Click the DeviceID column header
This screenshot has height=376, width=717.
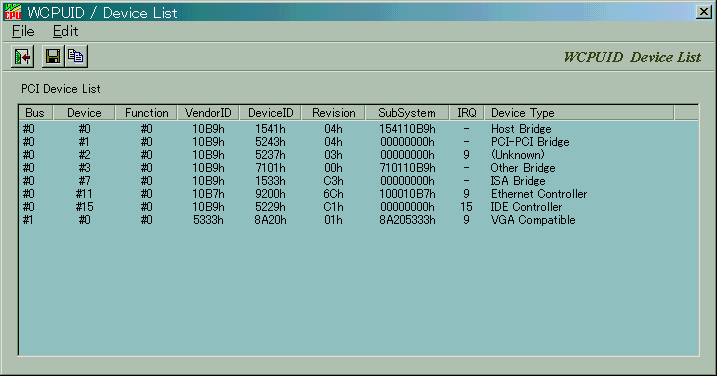(x=270, y=113)
